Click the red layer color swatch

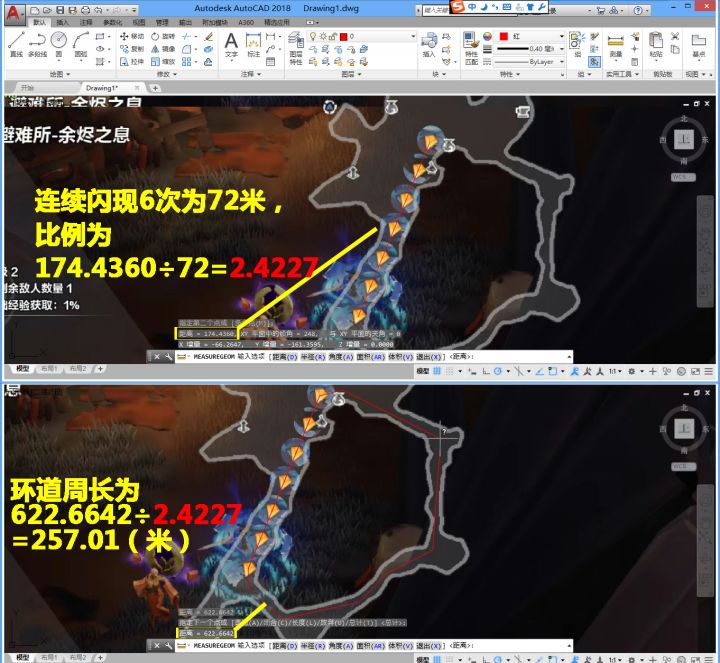(343, 36)
